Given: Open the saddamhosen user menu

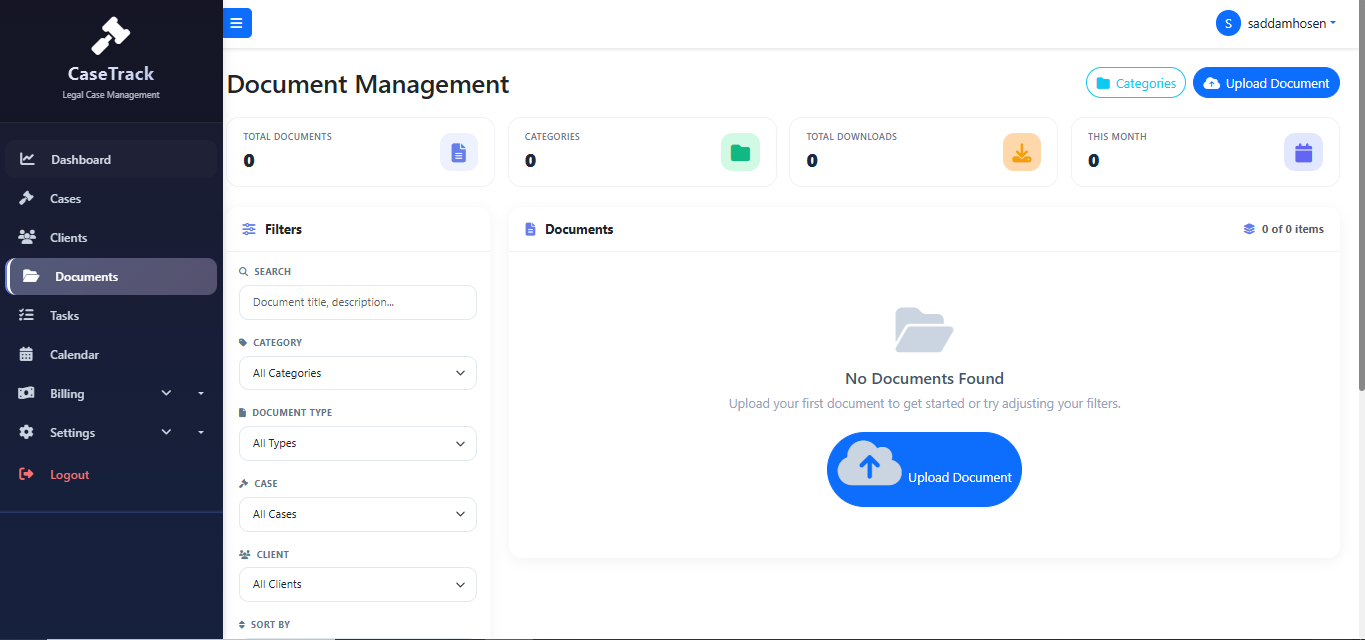Looking at the screenshot, I should 1276,23.
